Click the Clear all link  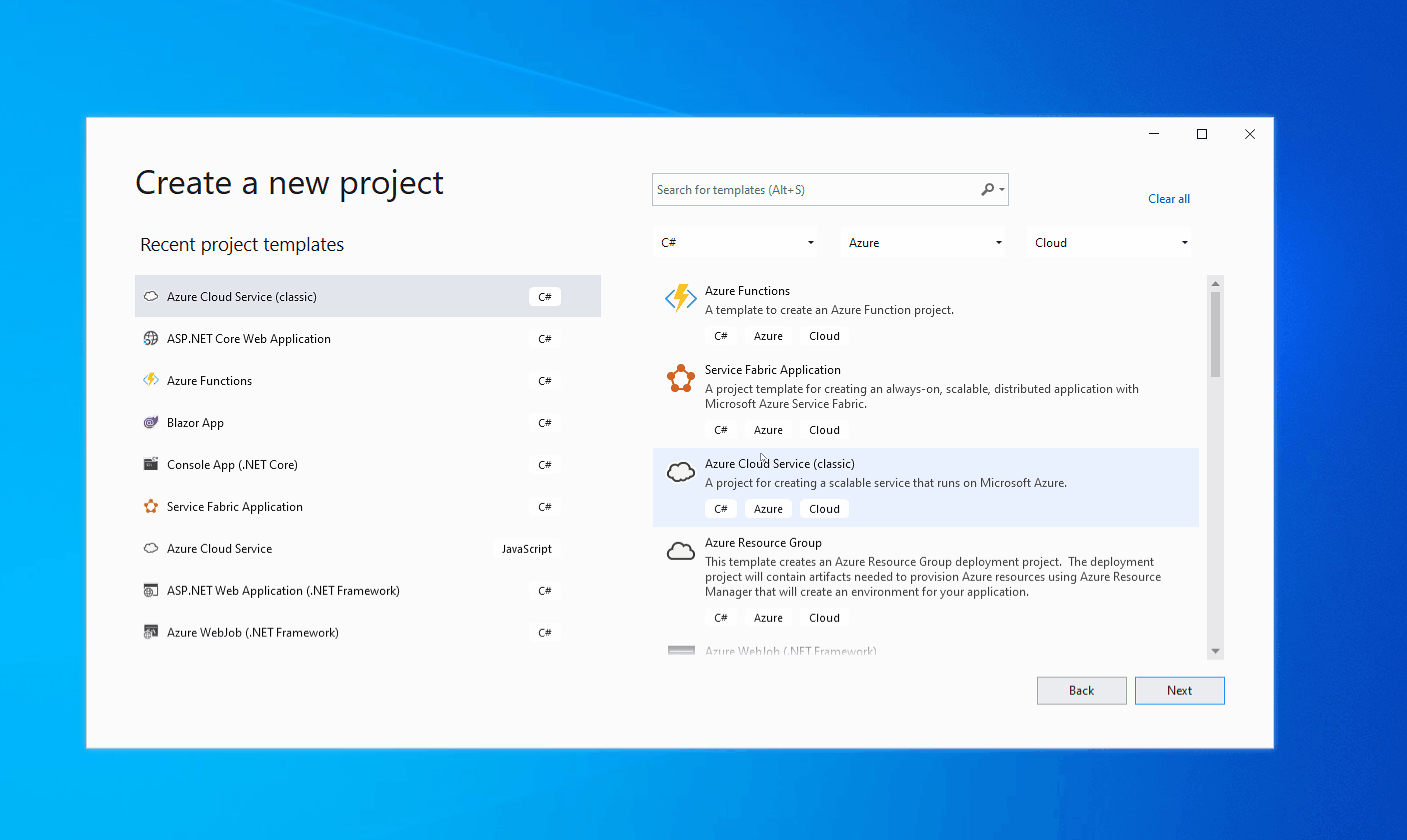(1168, 199)
